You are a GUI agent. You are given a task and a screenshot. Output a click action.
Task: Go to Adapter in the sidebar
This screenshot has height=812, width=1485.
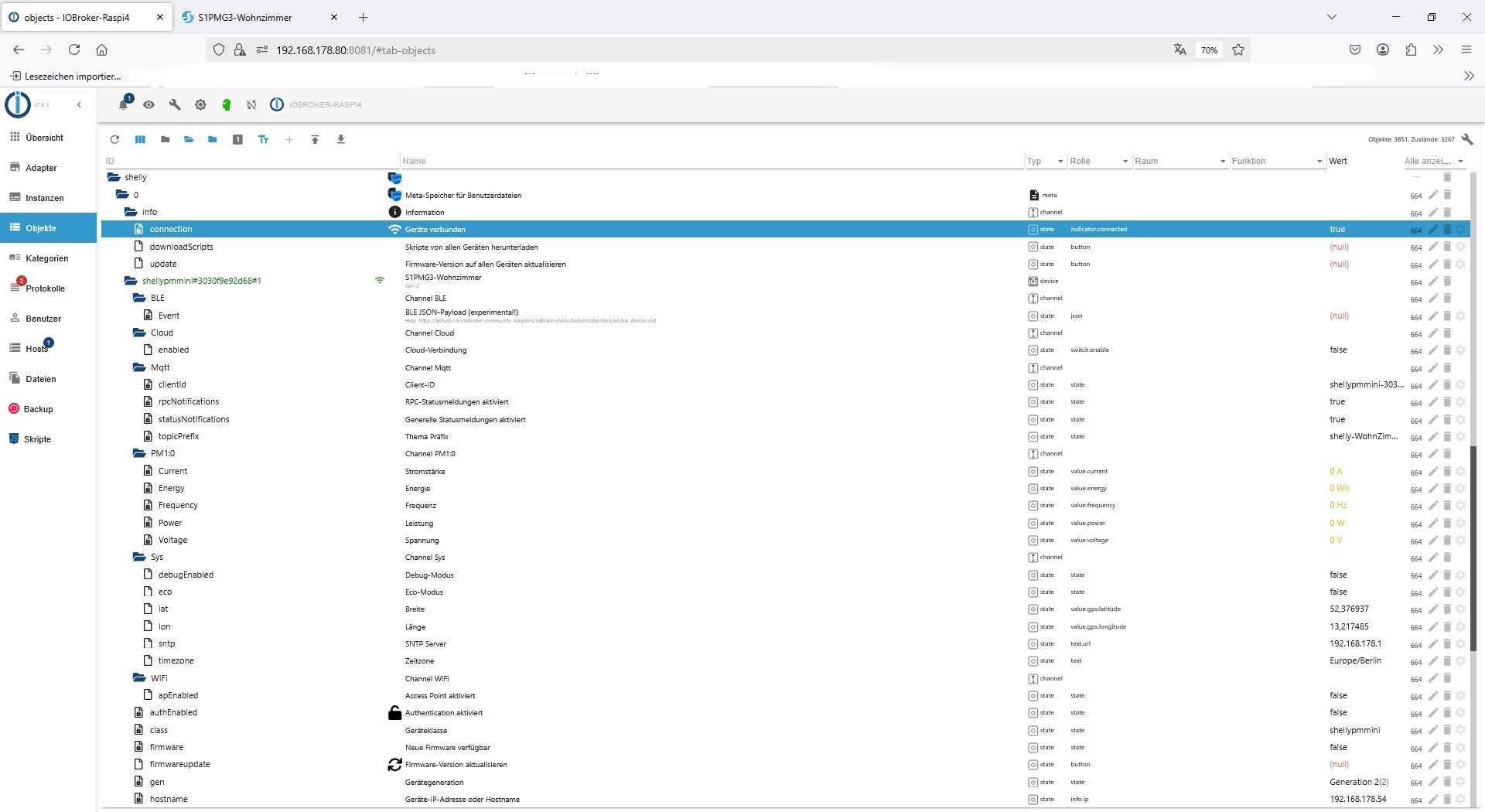coord(48,168)
